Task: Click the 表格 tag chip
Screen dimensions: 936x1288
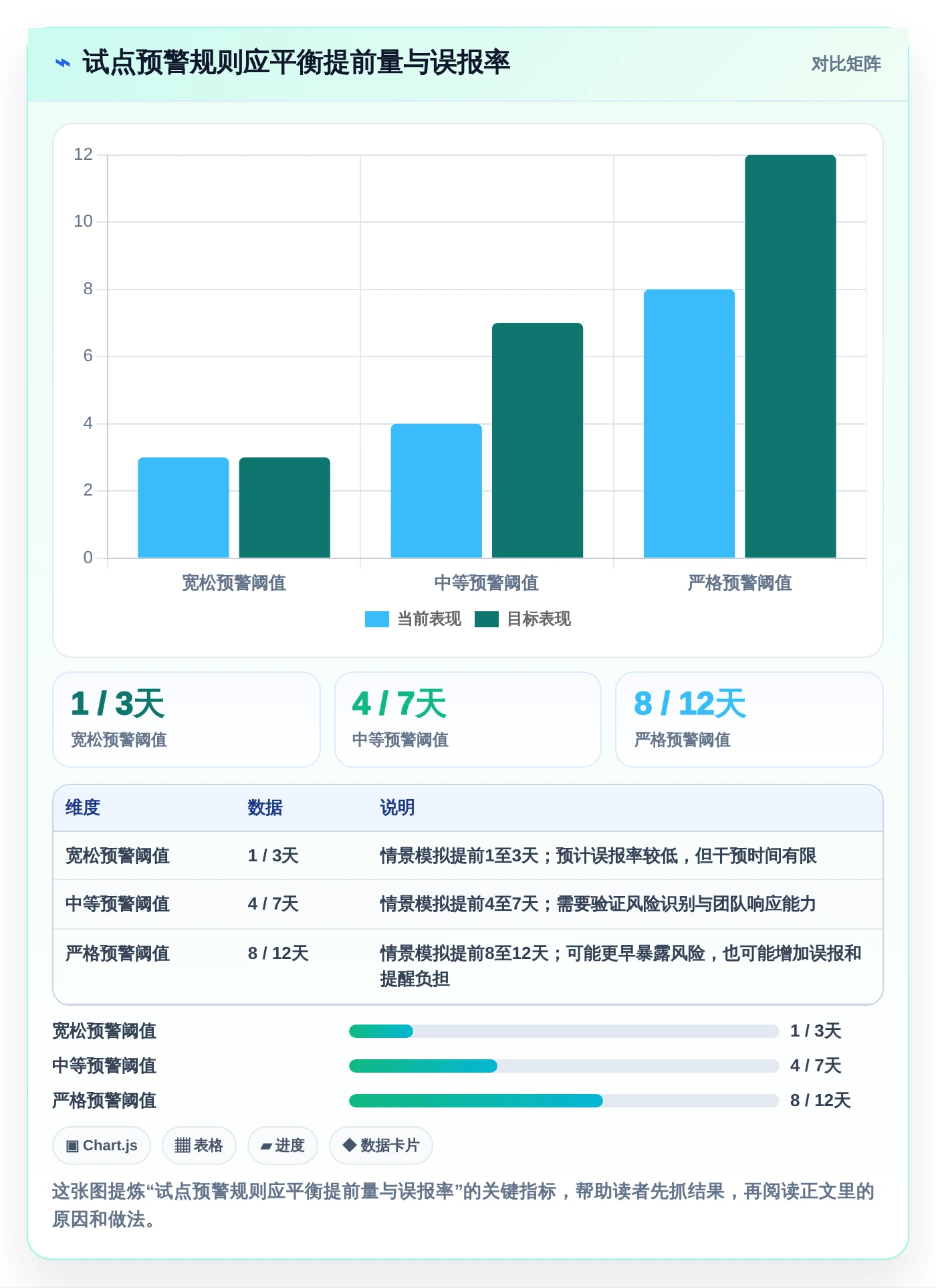Action: pyautogui.click(x=199, y=1146)
